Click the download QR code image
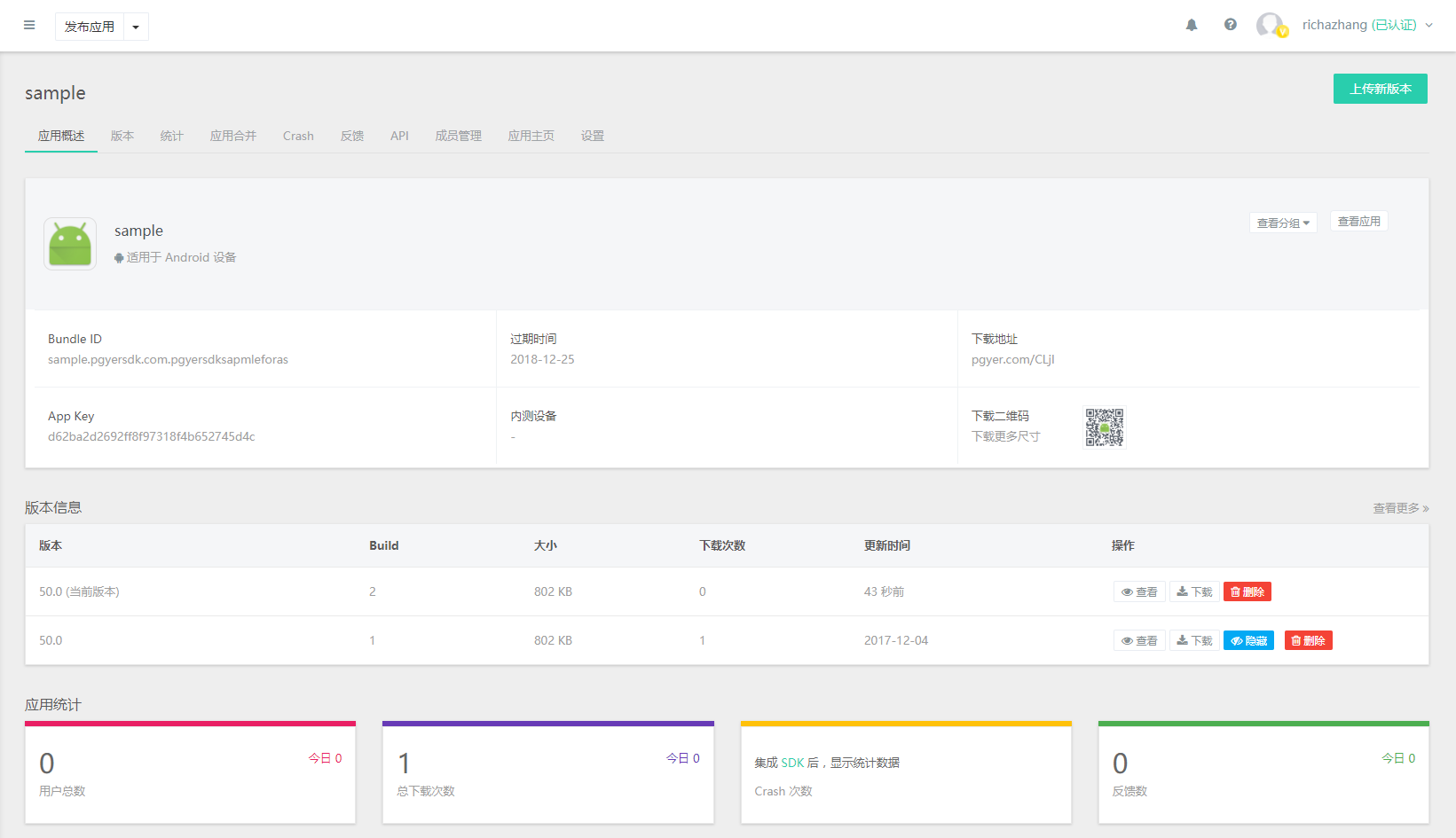Screen dimensions: 1456x838 pyautogui.click(x=1105, y=427)
